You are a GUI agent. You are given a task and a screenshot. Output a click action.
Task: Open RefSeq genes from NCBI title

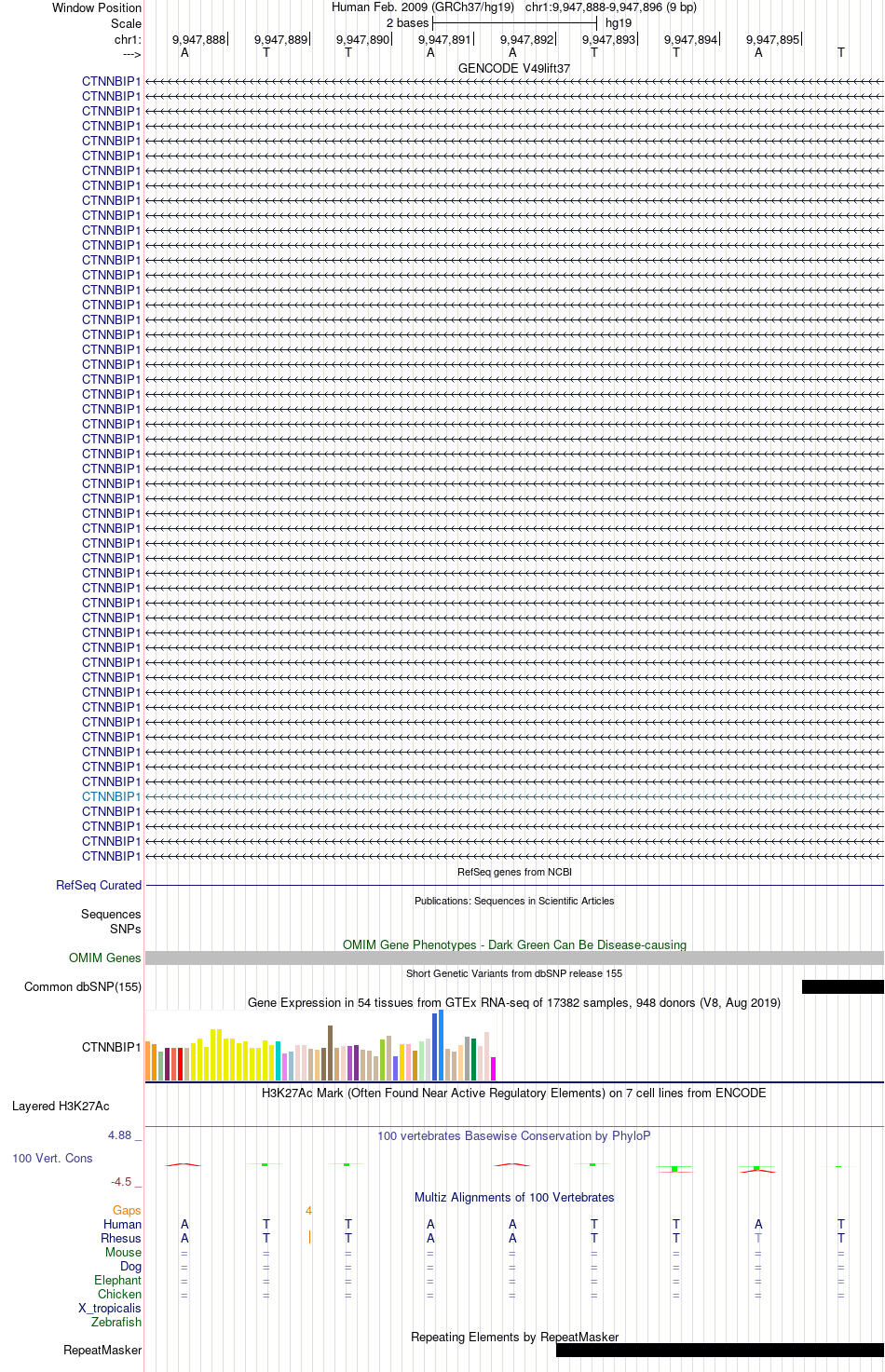(x=514, y=873)
